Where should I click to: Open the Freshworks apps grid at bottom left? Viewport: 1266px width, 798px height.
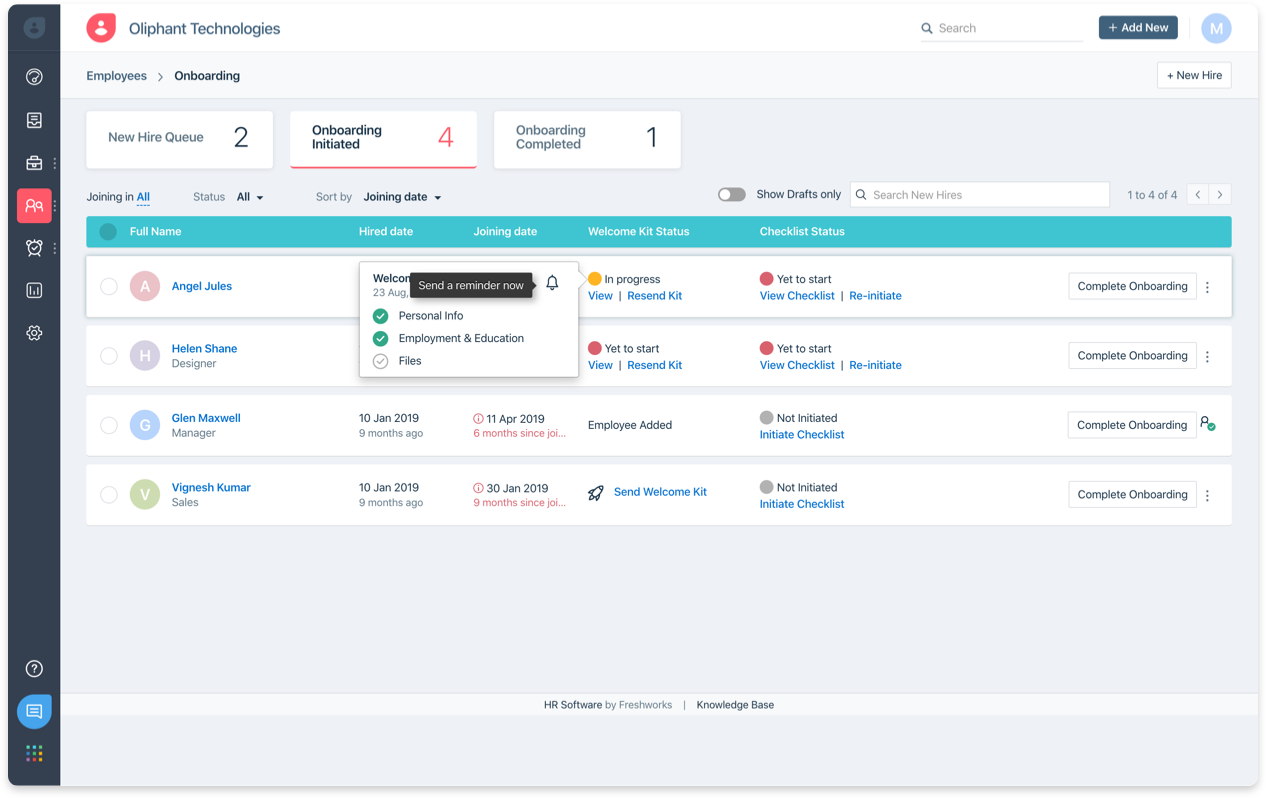point(33,753)
